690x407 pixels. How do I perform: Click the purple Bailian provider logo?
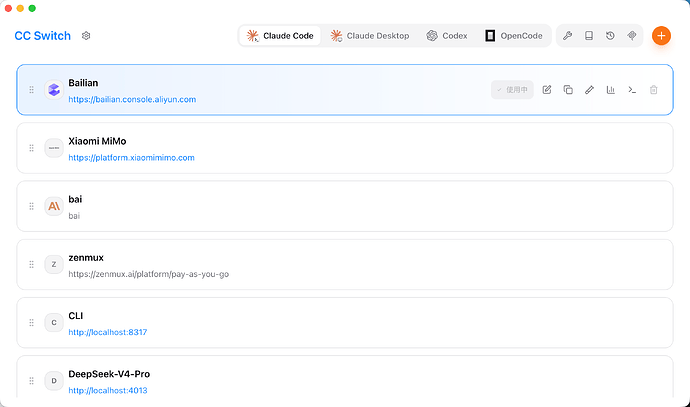[54, 90]
